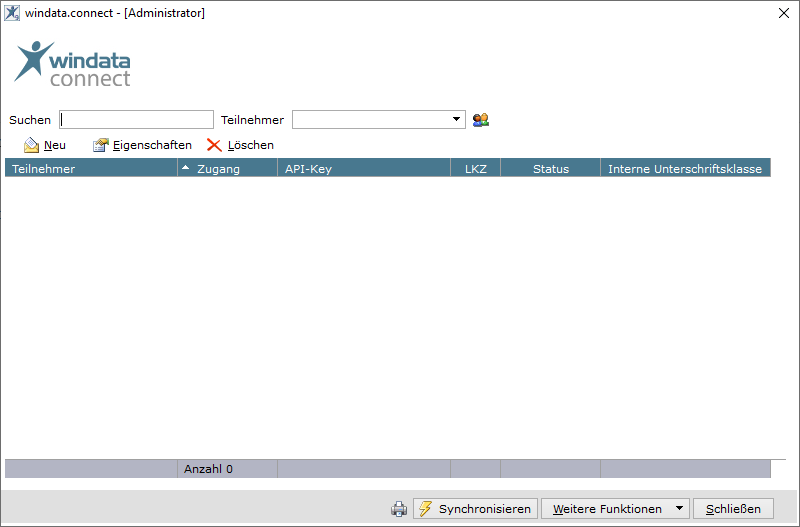Image resolution: width=800 pixels, height=527 pixels.
Task: Sort by the Zugang column header
Action: [228, 168]
